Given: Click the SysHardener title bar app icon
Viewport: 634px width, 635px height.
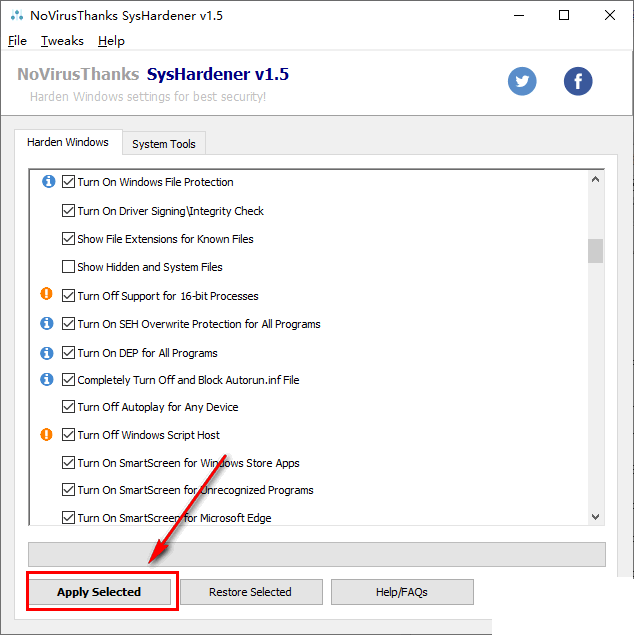Looking at the screenshot, I should [x=17, y=15].
